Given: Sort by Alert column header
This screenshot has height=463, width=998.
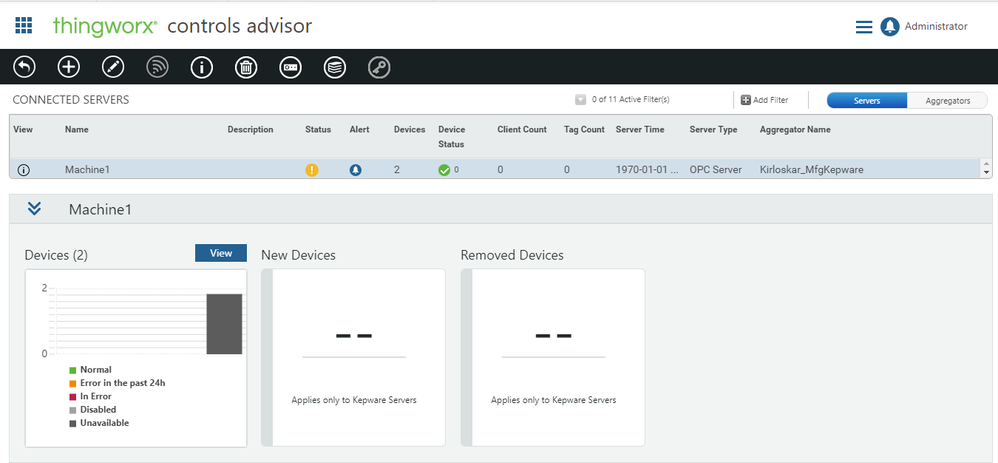Looking at the screenshot, I should (x=360, y=129).
